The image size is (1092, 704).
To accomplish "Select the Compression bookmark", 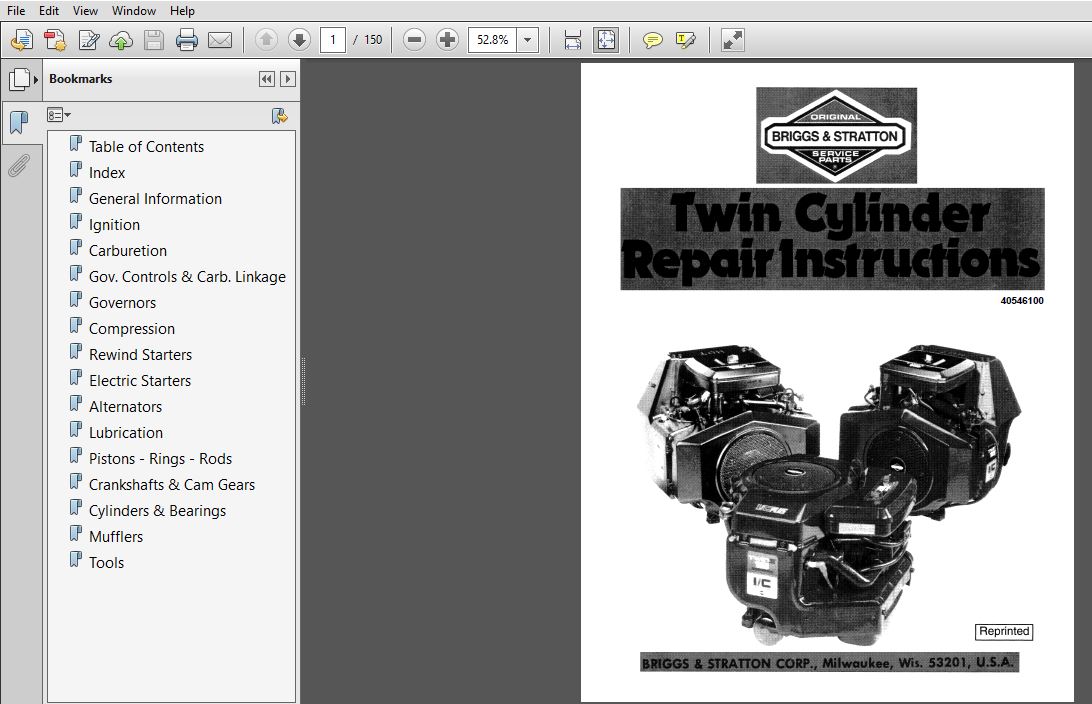I will 132,329.
